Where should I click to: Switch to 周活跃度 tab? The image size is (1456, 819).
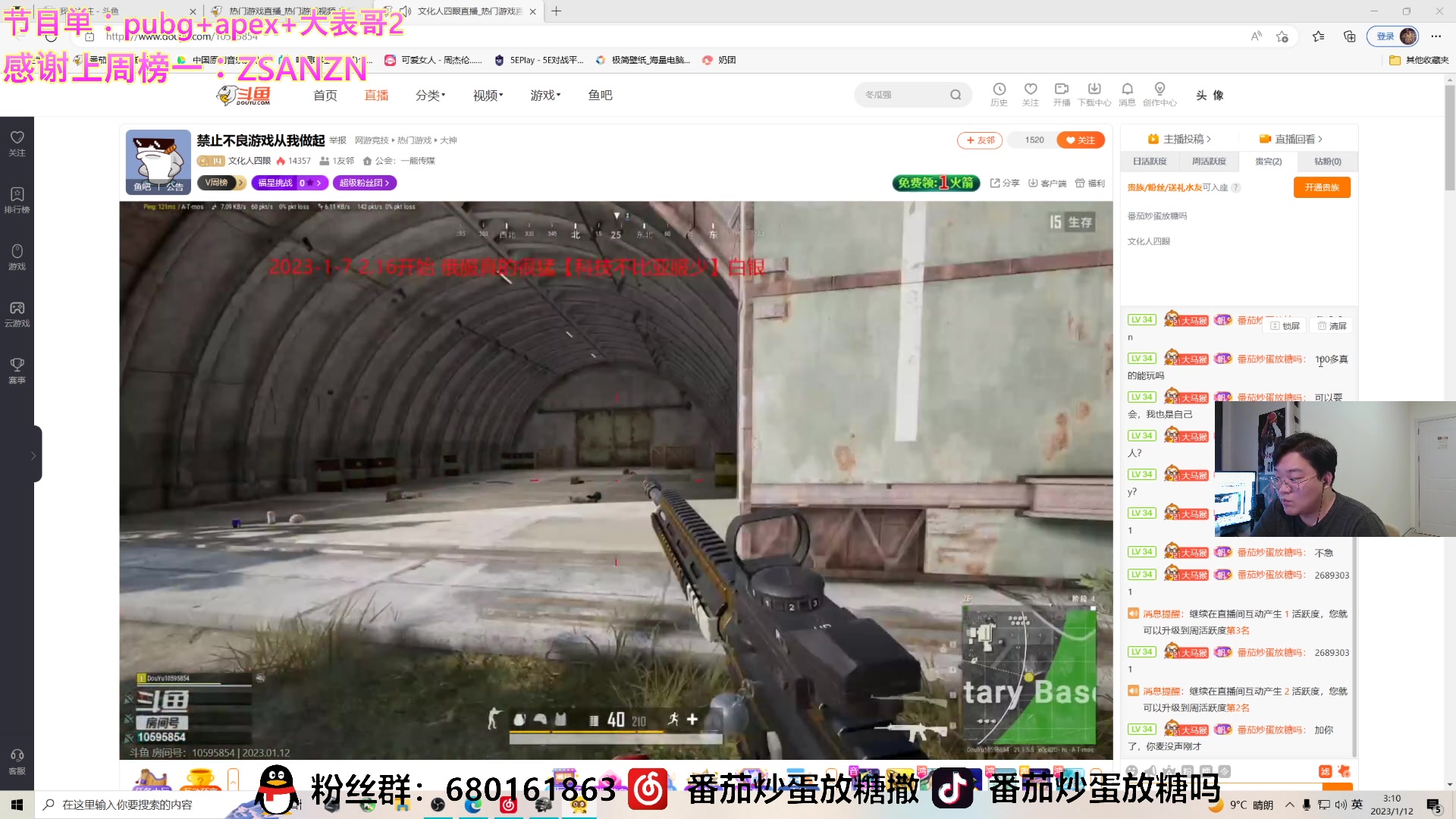click(1209, 162)
